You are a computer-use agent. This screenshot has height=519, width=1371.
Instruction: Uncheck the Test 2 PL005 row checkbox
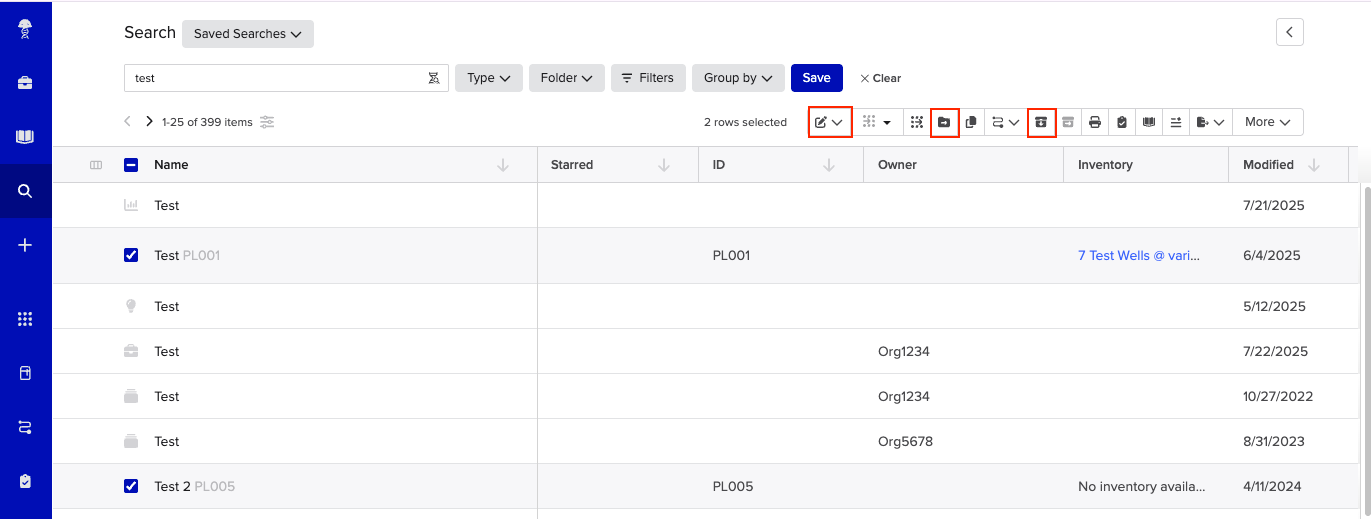tap(131, 486)
